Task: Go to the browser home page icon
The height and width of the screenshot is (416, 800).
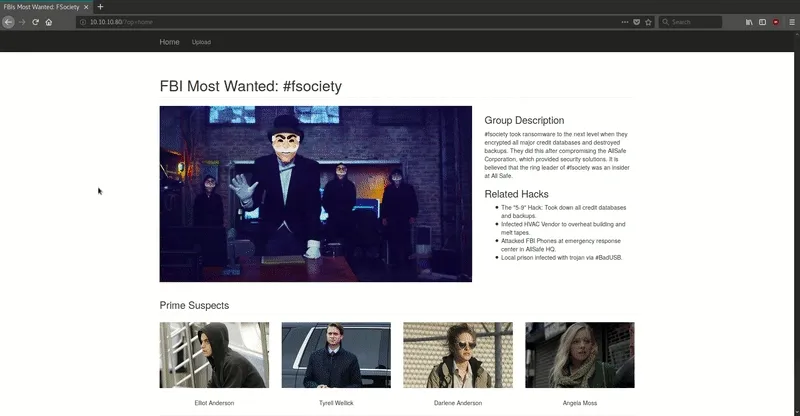Action: pos(49,21)
